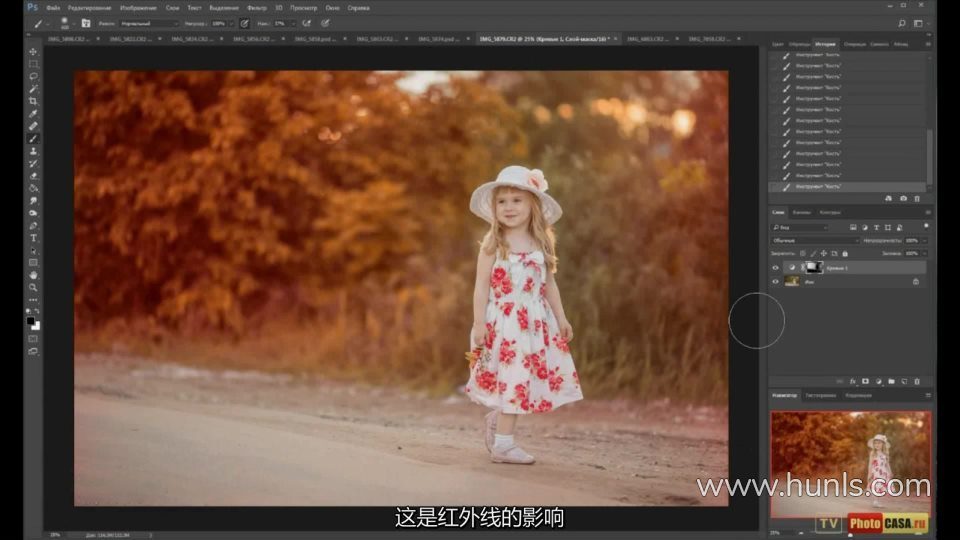
Task: Toggle lock position
Action: click(x=823, y=253)
